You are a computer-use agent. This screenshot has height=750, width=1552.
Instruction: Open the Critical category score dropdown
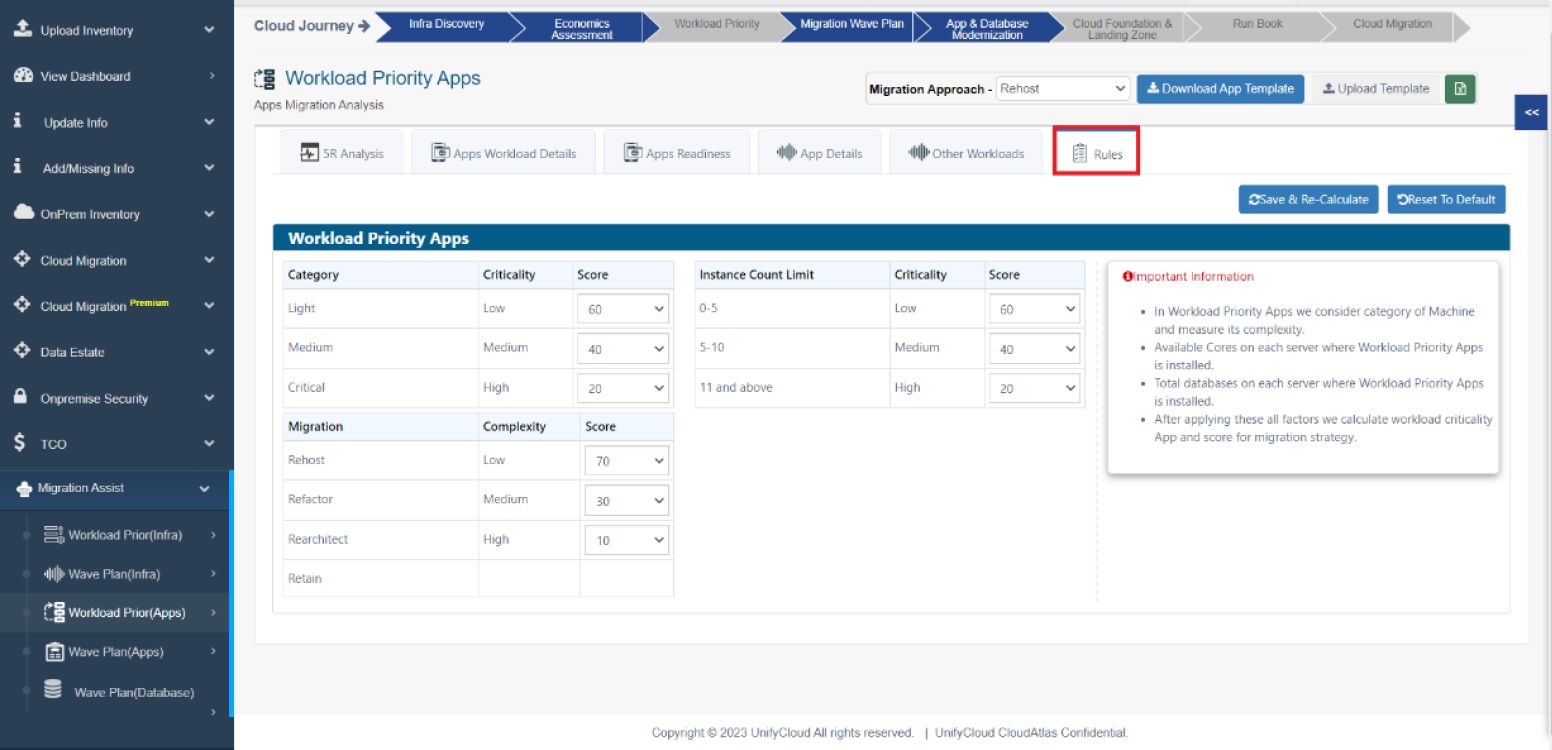point(623,388)
